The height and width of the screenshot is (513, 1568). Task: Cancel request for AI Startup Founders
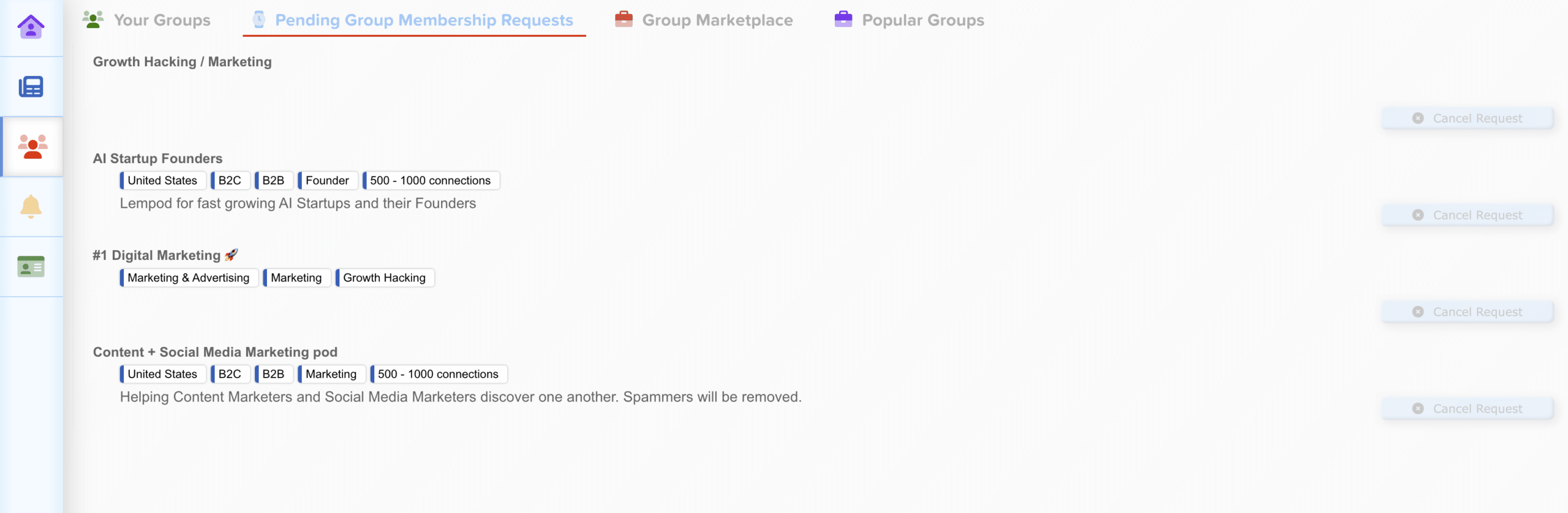tap(1468, 215)
